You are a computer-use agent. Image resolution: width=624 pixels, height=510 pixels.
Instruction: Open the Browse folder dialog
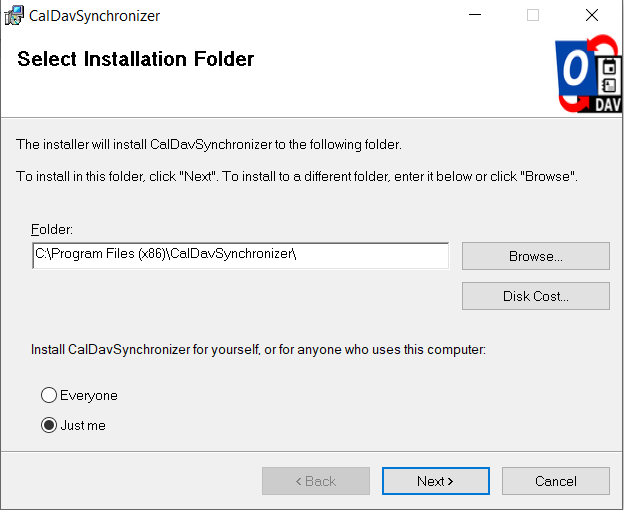(536, 256)
